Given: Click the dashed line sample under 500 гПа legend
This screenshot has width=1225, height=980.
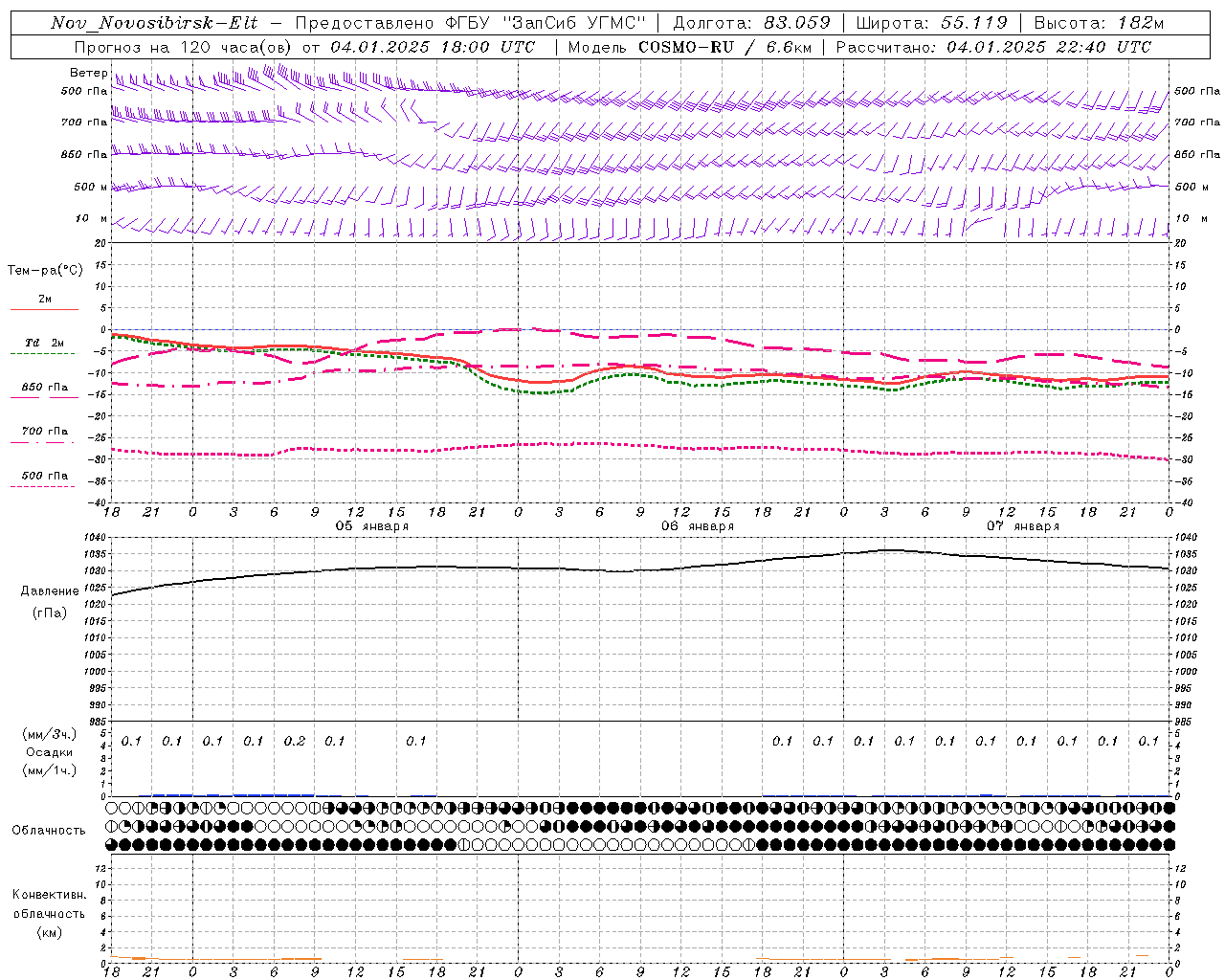Looking at the screenshot, I should point(43,486).
